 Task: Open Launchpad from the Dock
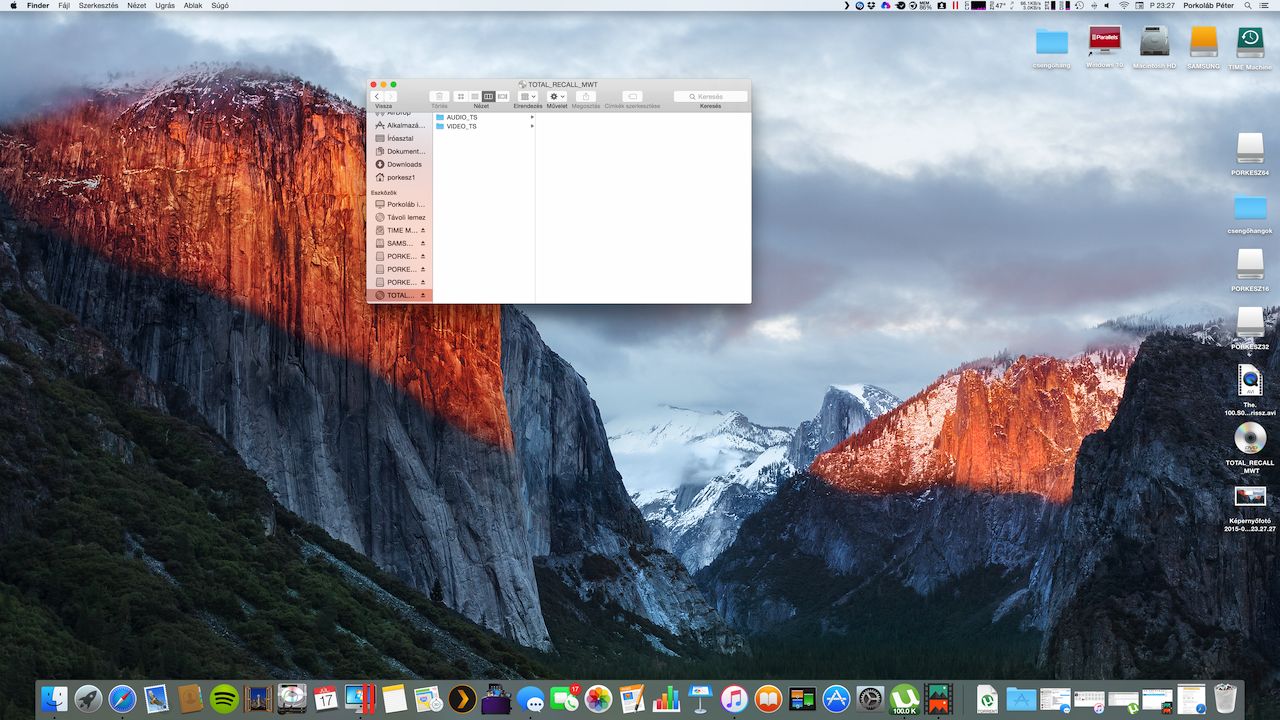pyautogui.click(x=88, y=698)
